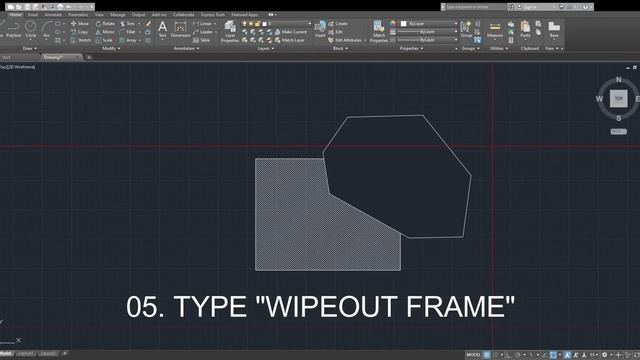Expand the Annotation panel
Image resolution: width=640 pixels, height=360 pixels.
tap(187, 48)
